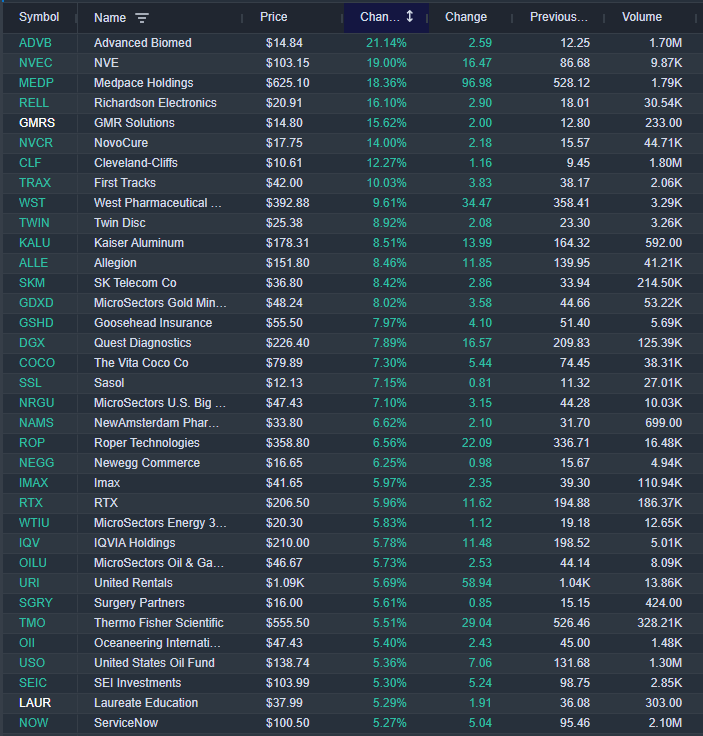Select the Goosehead Insurance name cell
The width and height of the screenshot is (703, 736).
click(153, 323)
